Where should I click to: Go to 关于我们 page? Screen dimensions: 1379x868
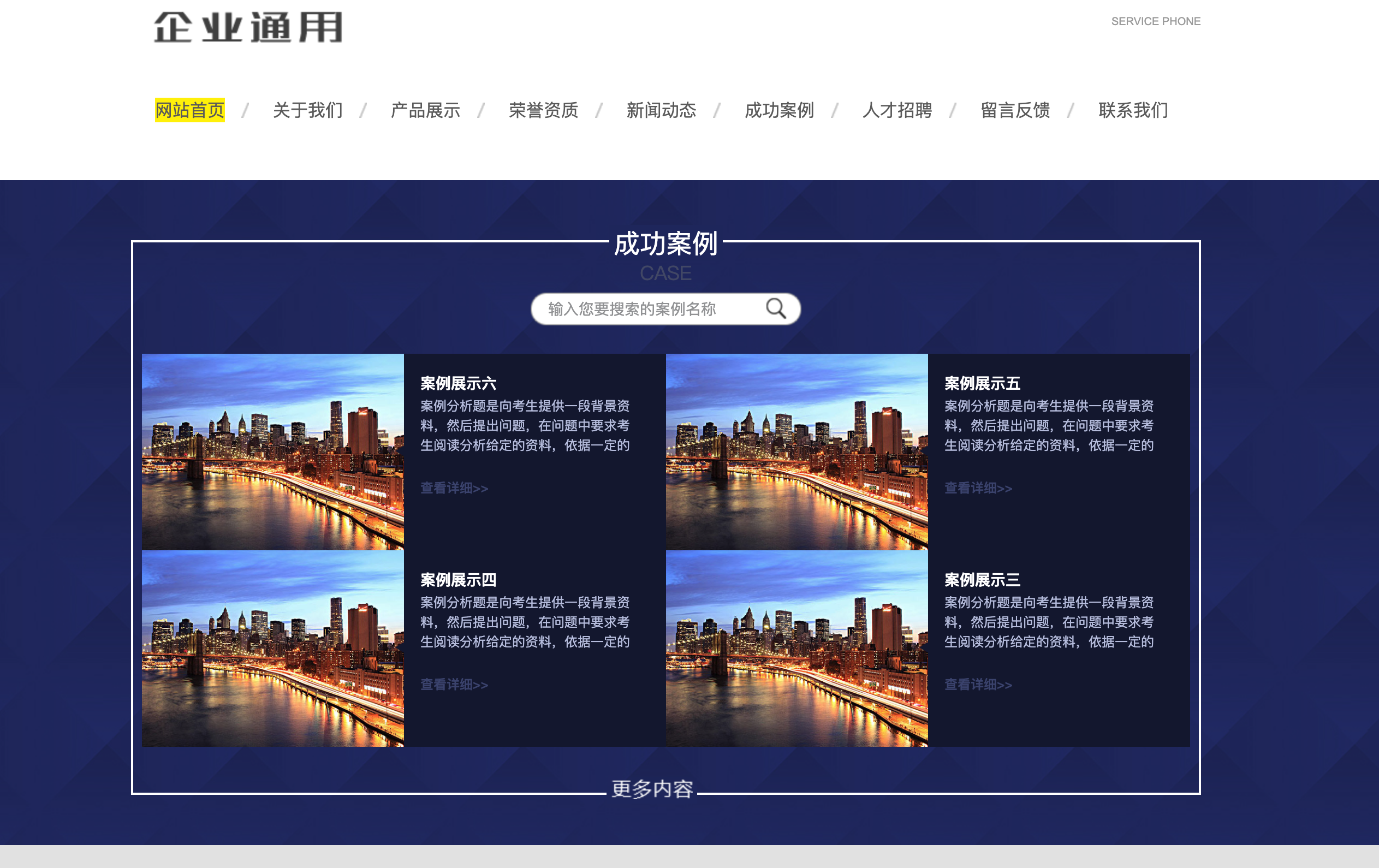click(x=307, y=110)
